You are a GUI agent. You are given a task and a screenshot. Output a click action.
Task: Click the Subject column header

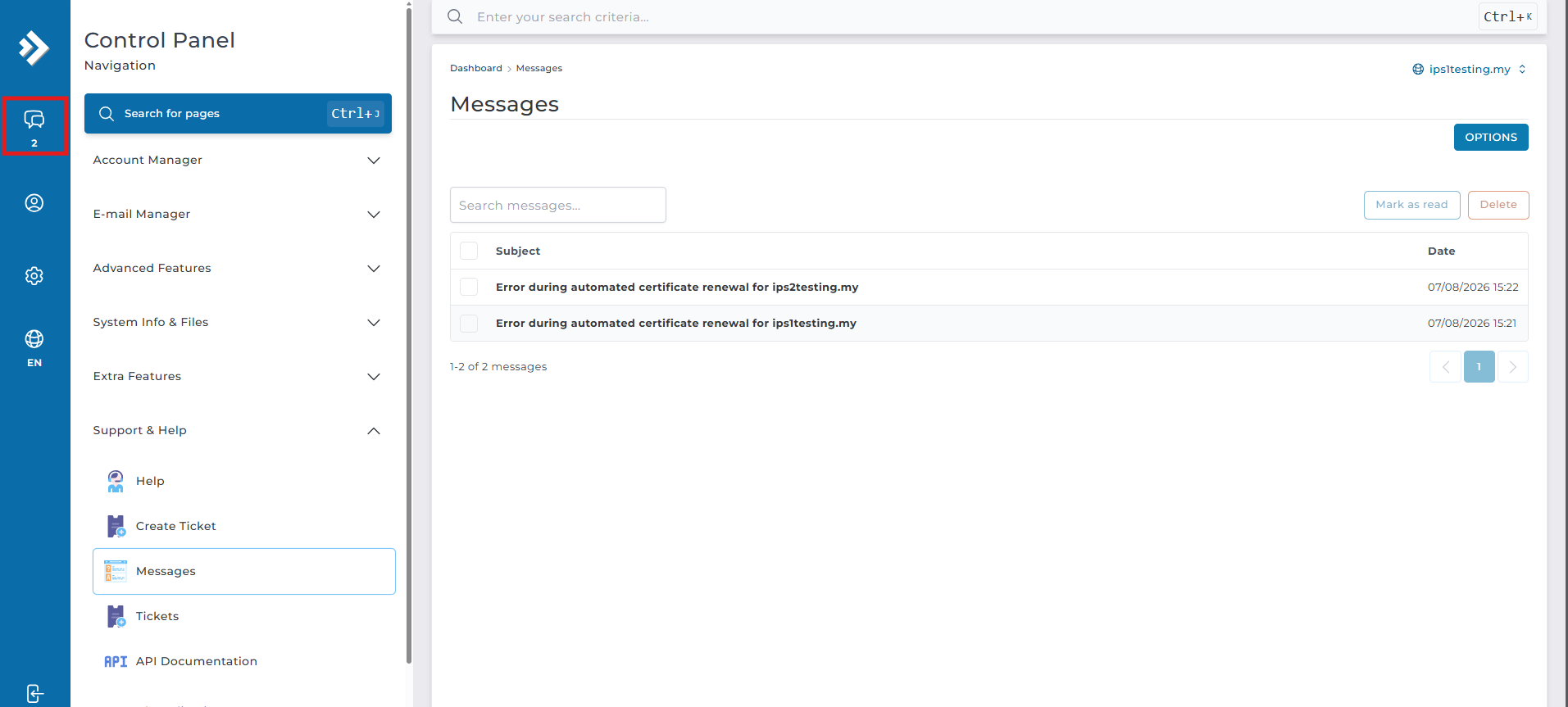(518, 251)
